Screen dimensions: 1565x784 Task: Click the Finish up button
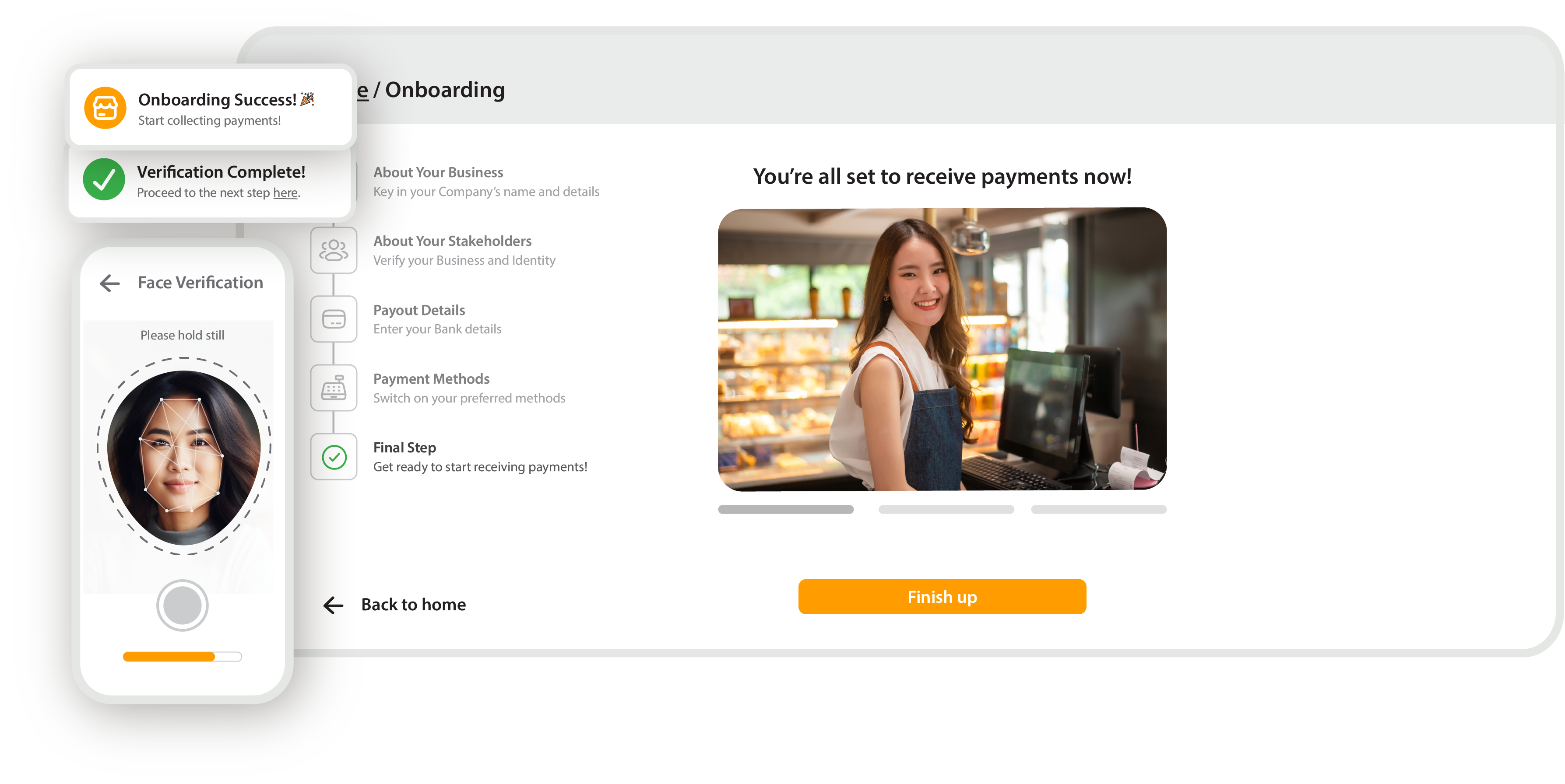(942, 597)
